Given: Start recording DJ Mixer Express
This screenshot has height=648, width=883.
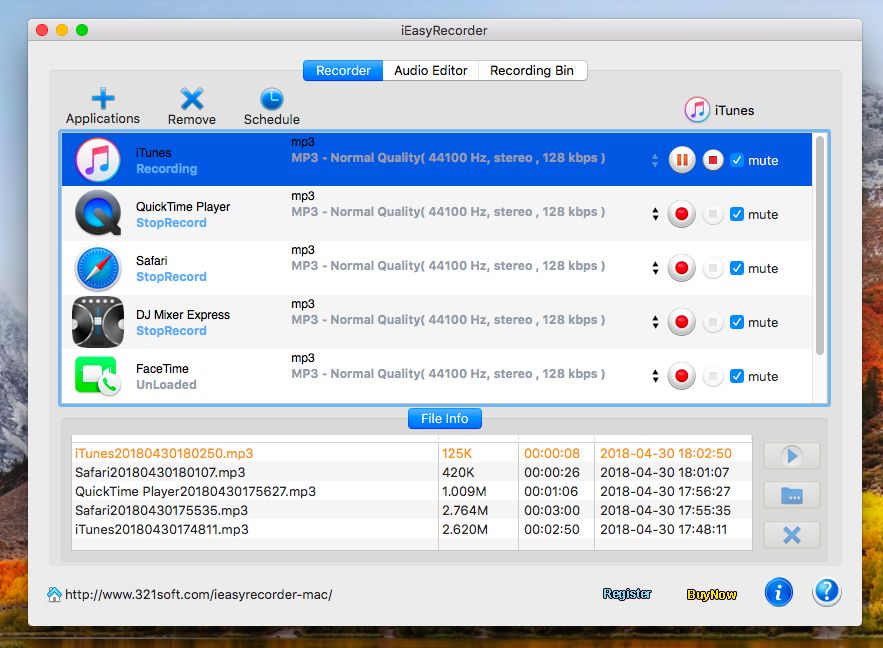Looking at the screenshot, I should (681, 322).
